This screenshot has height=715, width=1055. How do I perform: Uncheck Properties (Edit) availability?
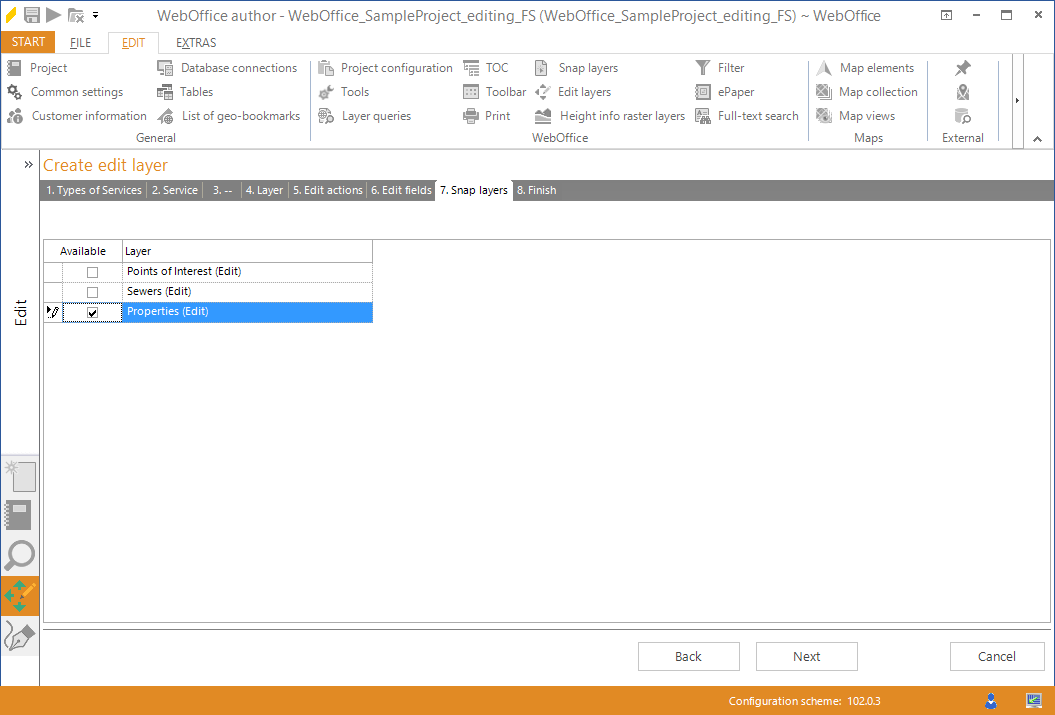pyautogui.click(x=92, y=312)
